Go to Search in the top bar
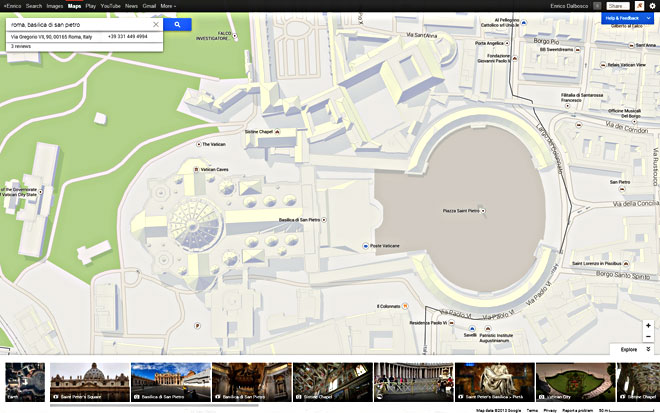Screen dimensions: 660x413 (x=34, y=6)
